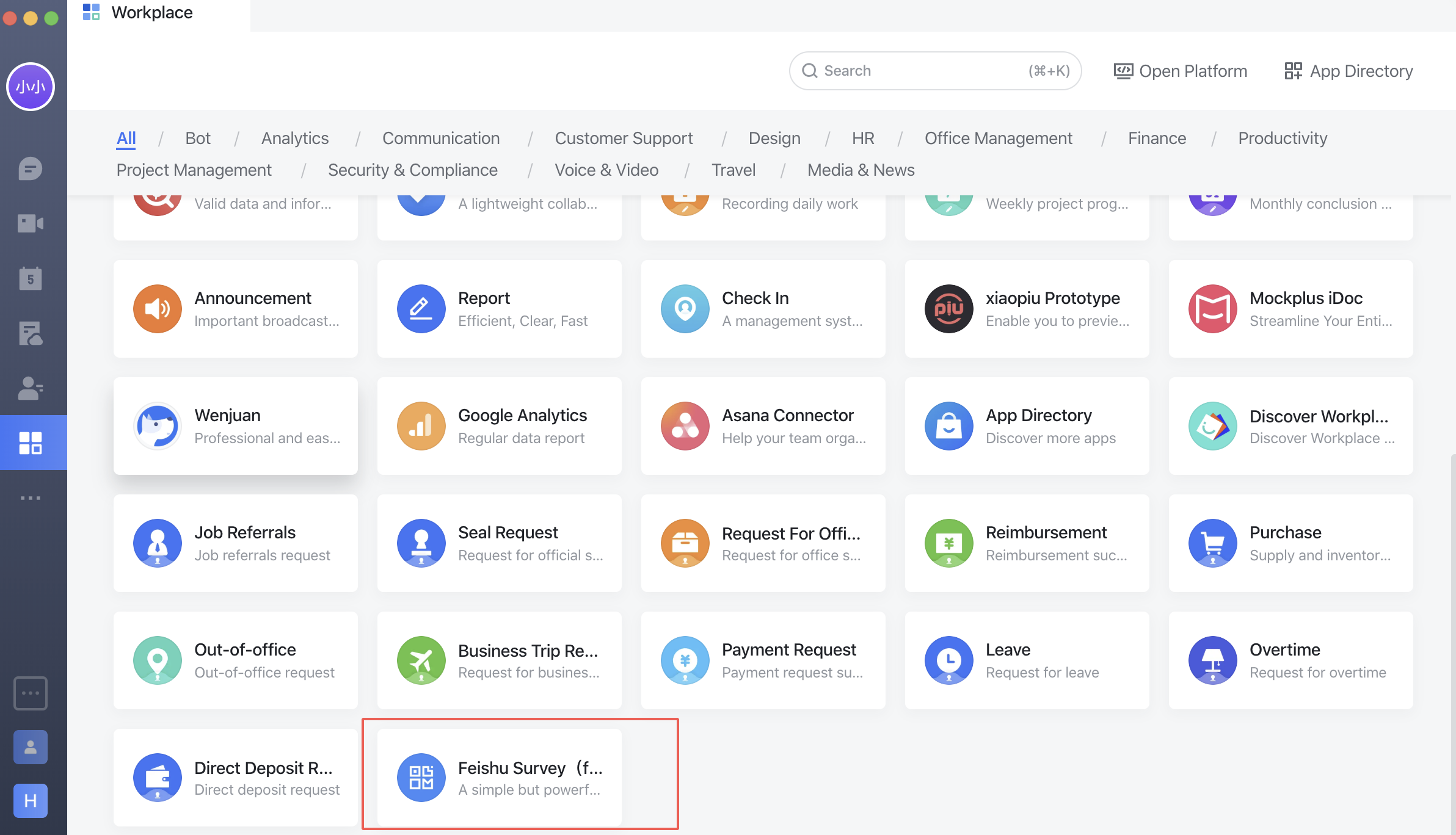Open the Messenger chat sidebar icon
The height and width of the screenshot is (835, 1456).
30,168
